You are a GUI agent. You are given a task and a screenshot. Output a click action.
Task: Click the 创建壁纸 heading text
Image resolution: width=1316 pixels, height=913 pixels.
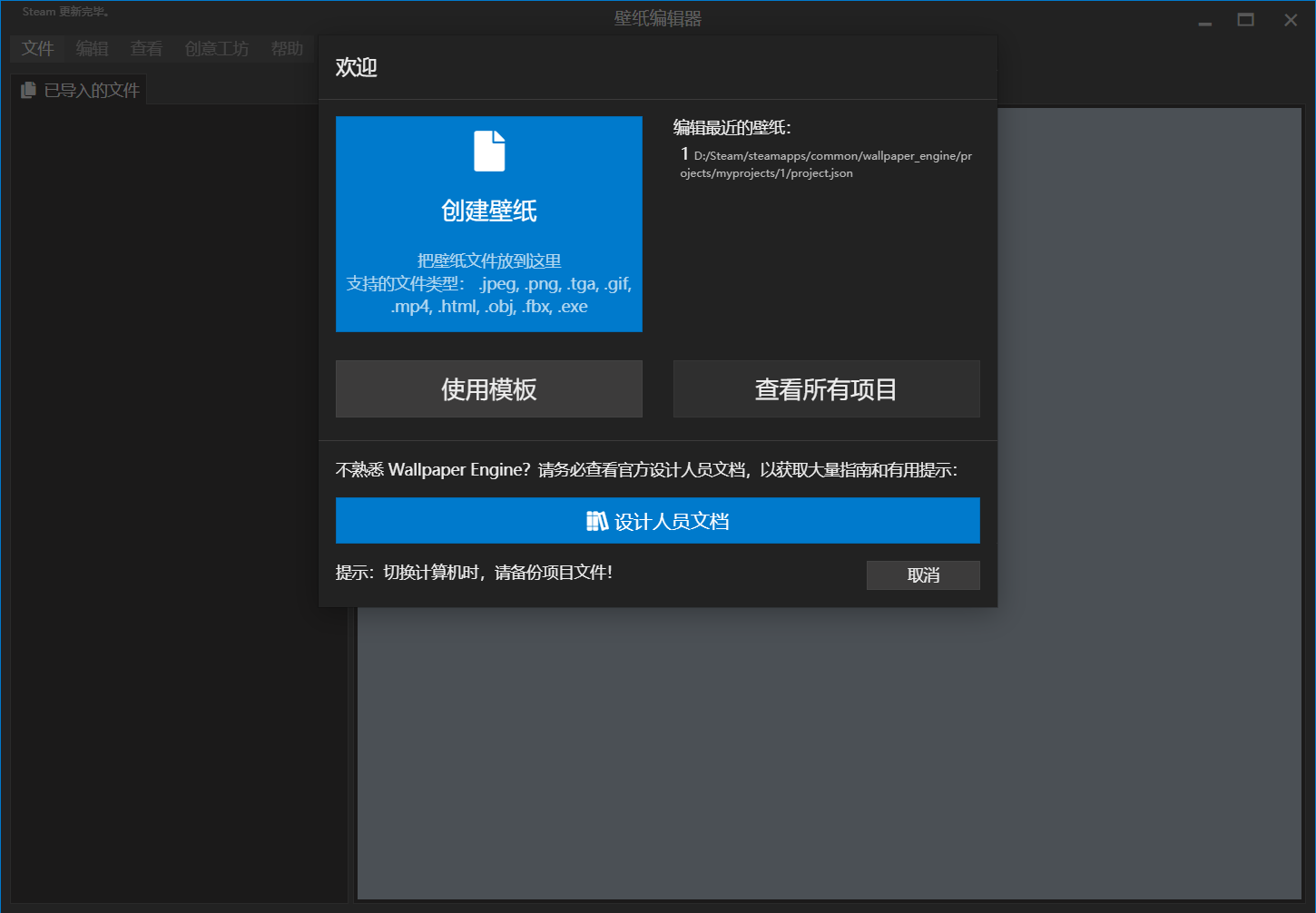tap(489, 211)
